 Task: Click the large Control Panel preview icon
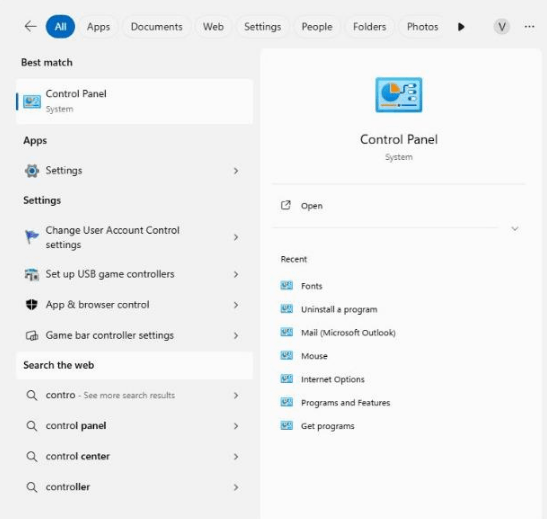(399, 95)
